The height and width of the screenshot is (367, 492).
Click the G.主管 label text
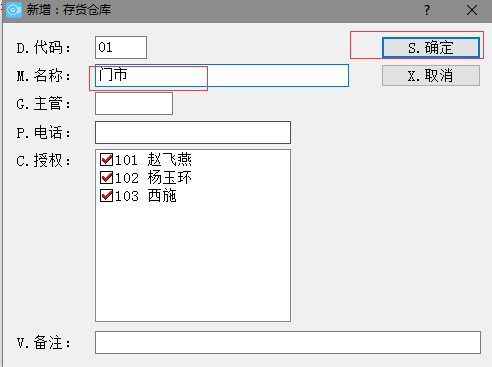43,104
